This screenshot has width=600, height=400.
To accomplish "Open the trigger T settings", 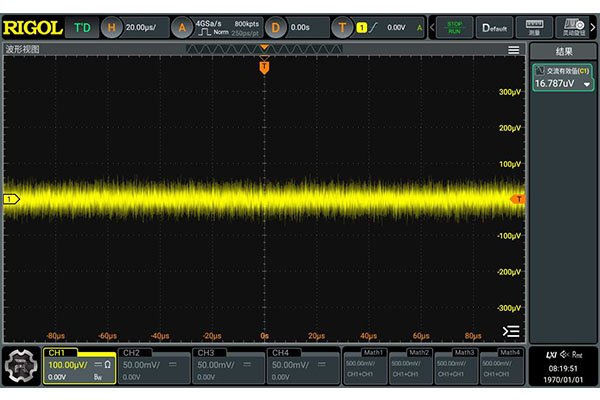I will [343, 26].
